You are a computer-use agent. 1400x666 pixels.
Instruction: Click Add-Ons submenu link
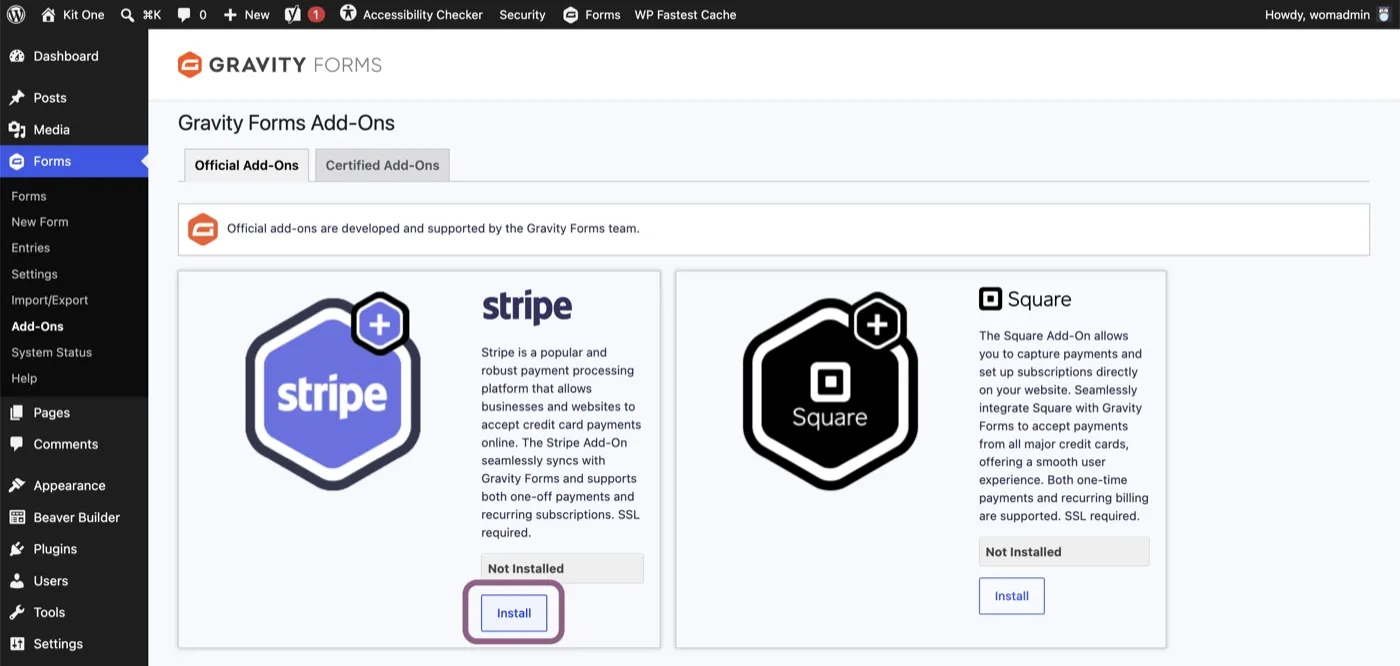[37, 326]
